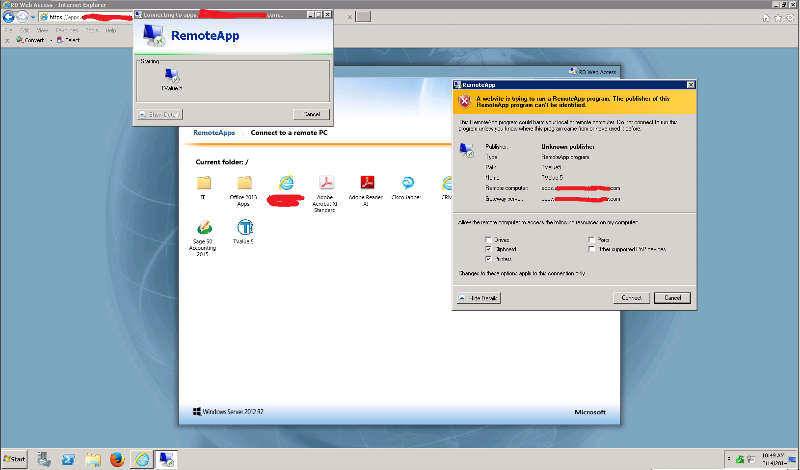The height and width of the screenshot is (470, 800).
Task: Close the PDF toolbar with its X
Action: [x=7, y=40]
